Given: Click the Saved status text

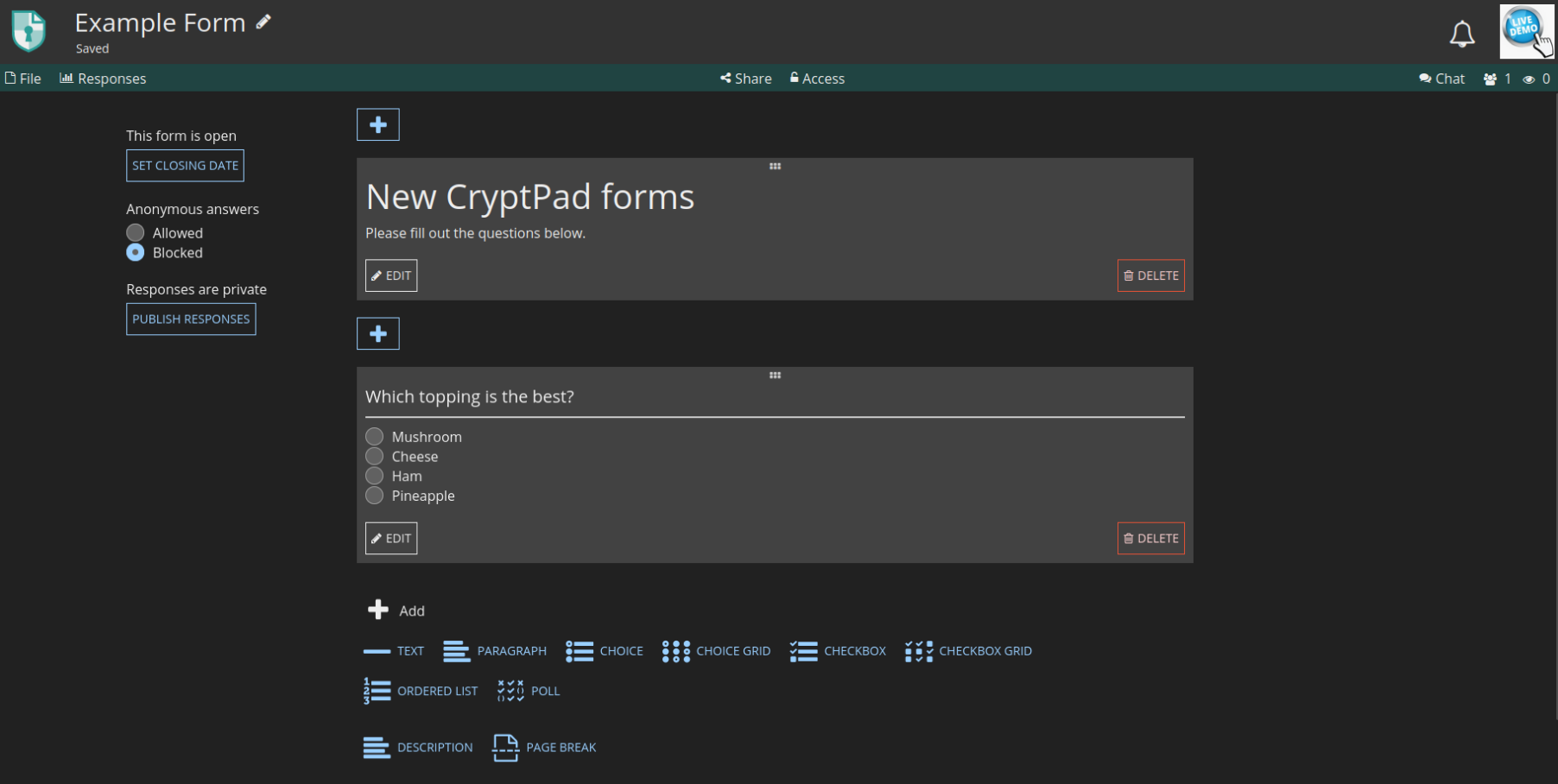Looking at the screenshot, I should 92,48.
